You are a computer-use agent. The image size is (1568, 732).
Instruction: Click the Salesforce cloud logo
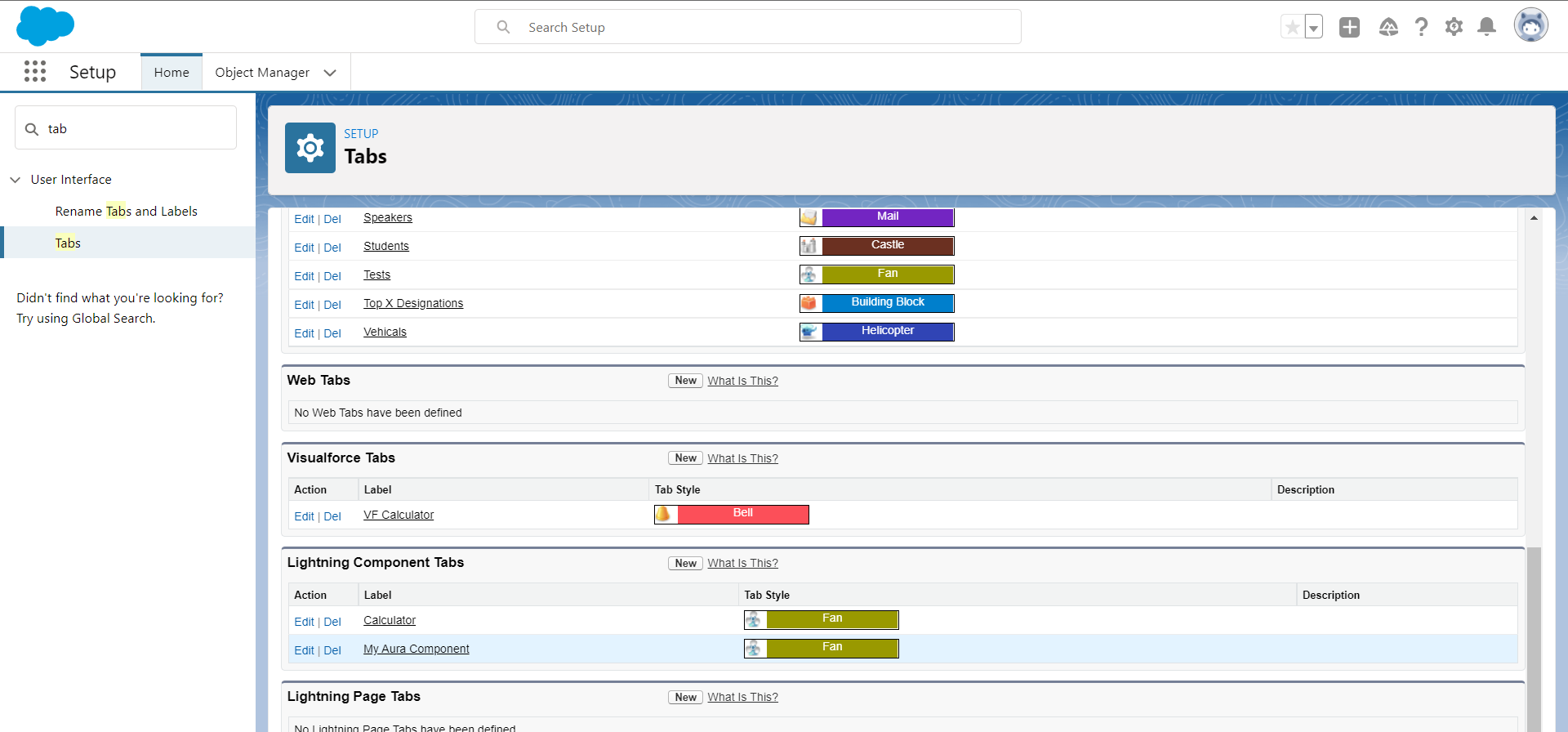point(45,26)
